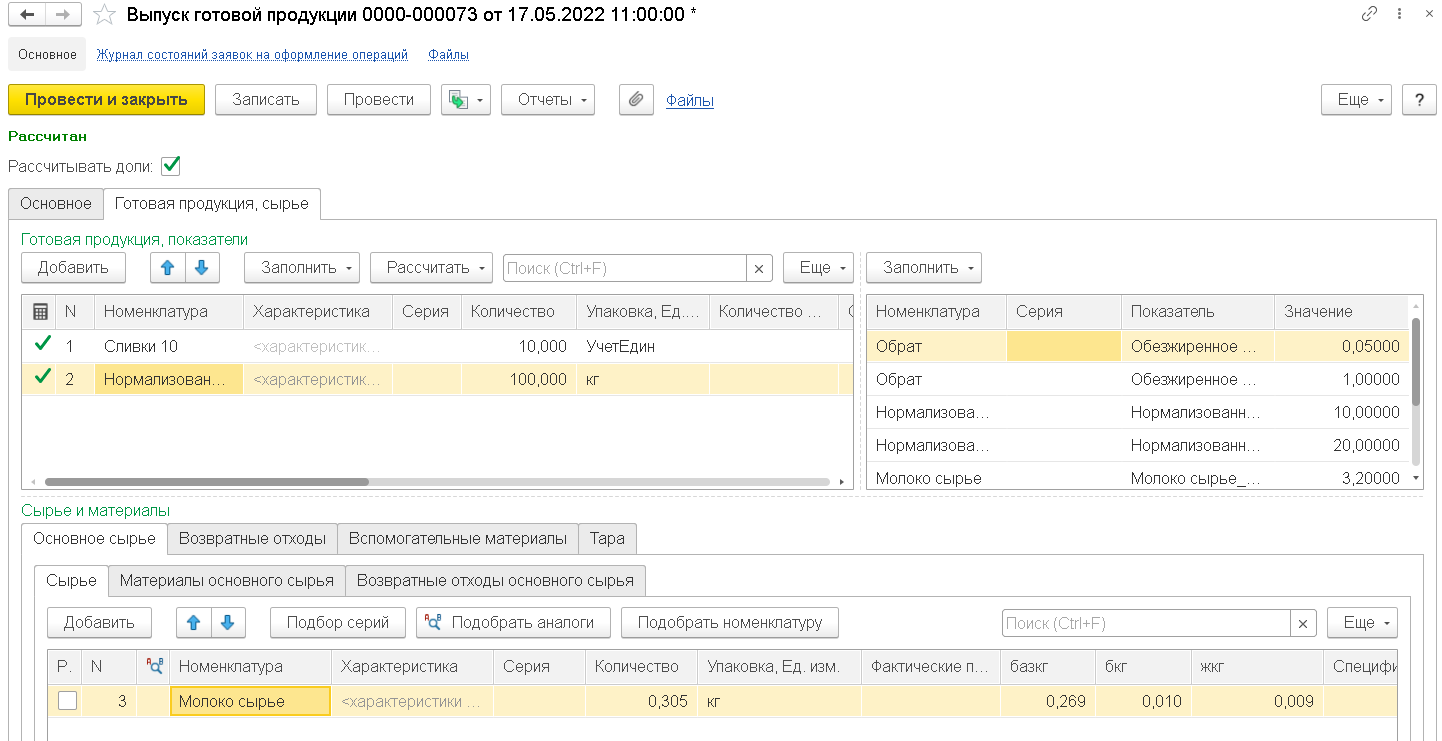Sort by Значение column header
The height and width of the screenshot is (741, 1442).
coord(1342,312)
